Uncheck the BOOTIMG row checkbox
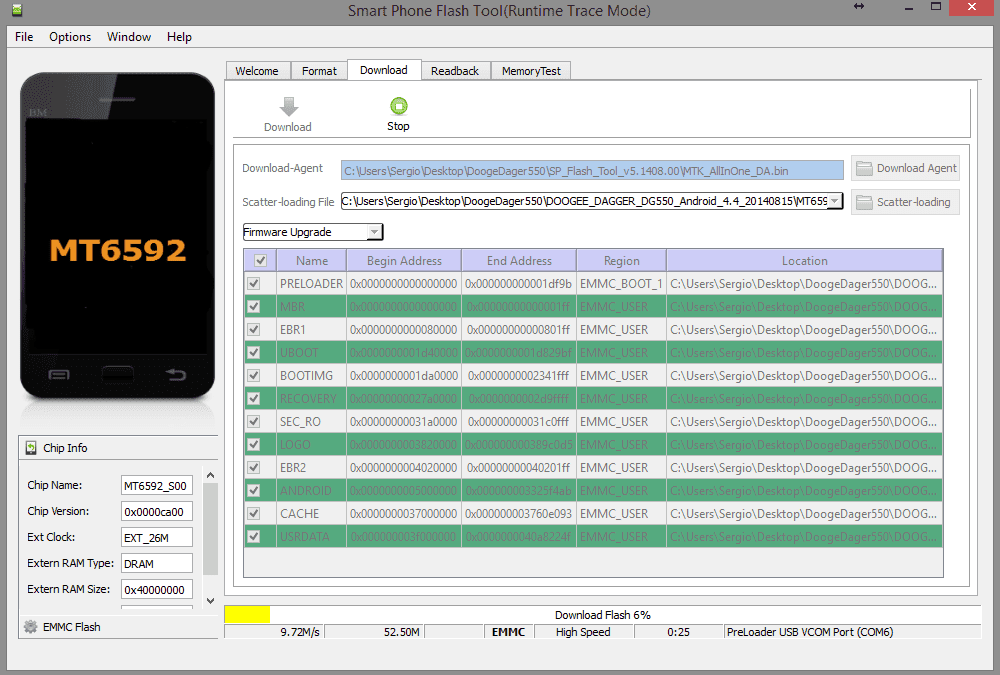This screenshot has height=675, width=1000. tap(254, 375)
